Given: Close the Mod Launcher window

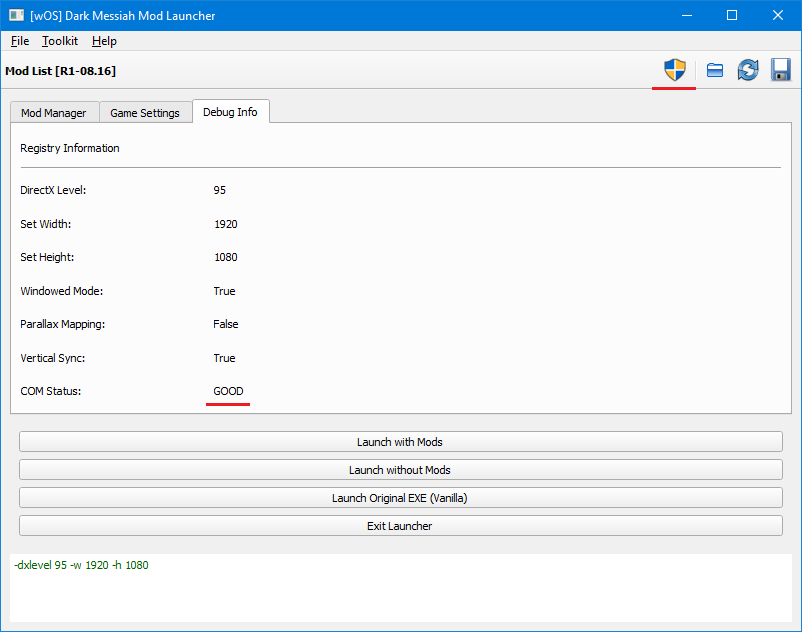Looking at the screenshot, I should tap(778, 15).
